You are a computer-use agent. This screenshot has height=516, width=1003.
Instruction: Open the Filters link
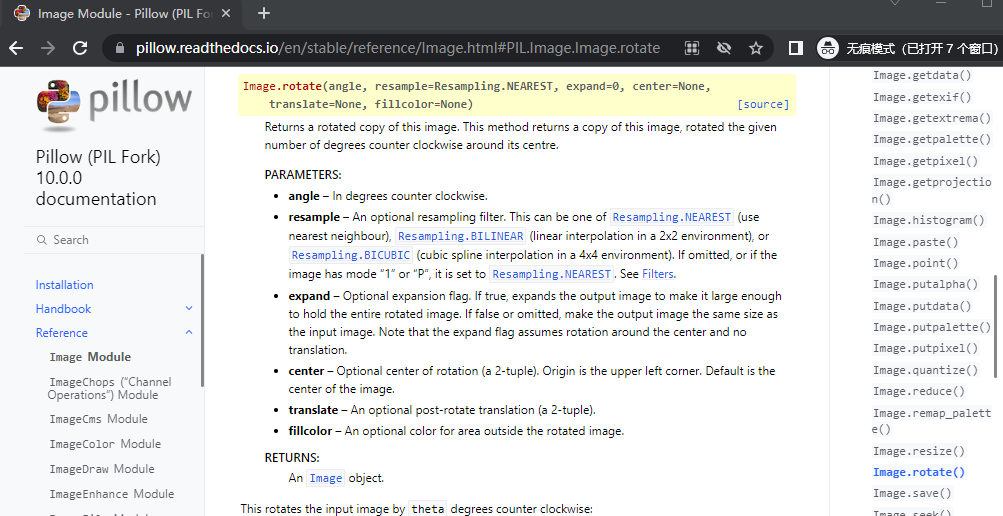(x=658, y=274)
